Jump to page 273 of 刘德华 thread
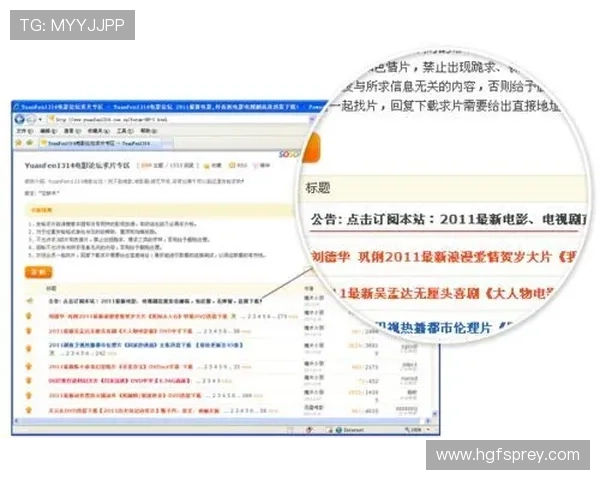 tap(281, 317)
